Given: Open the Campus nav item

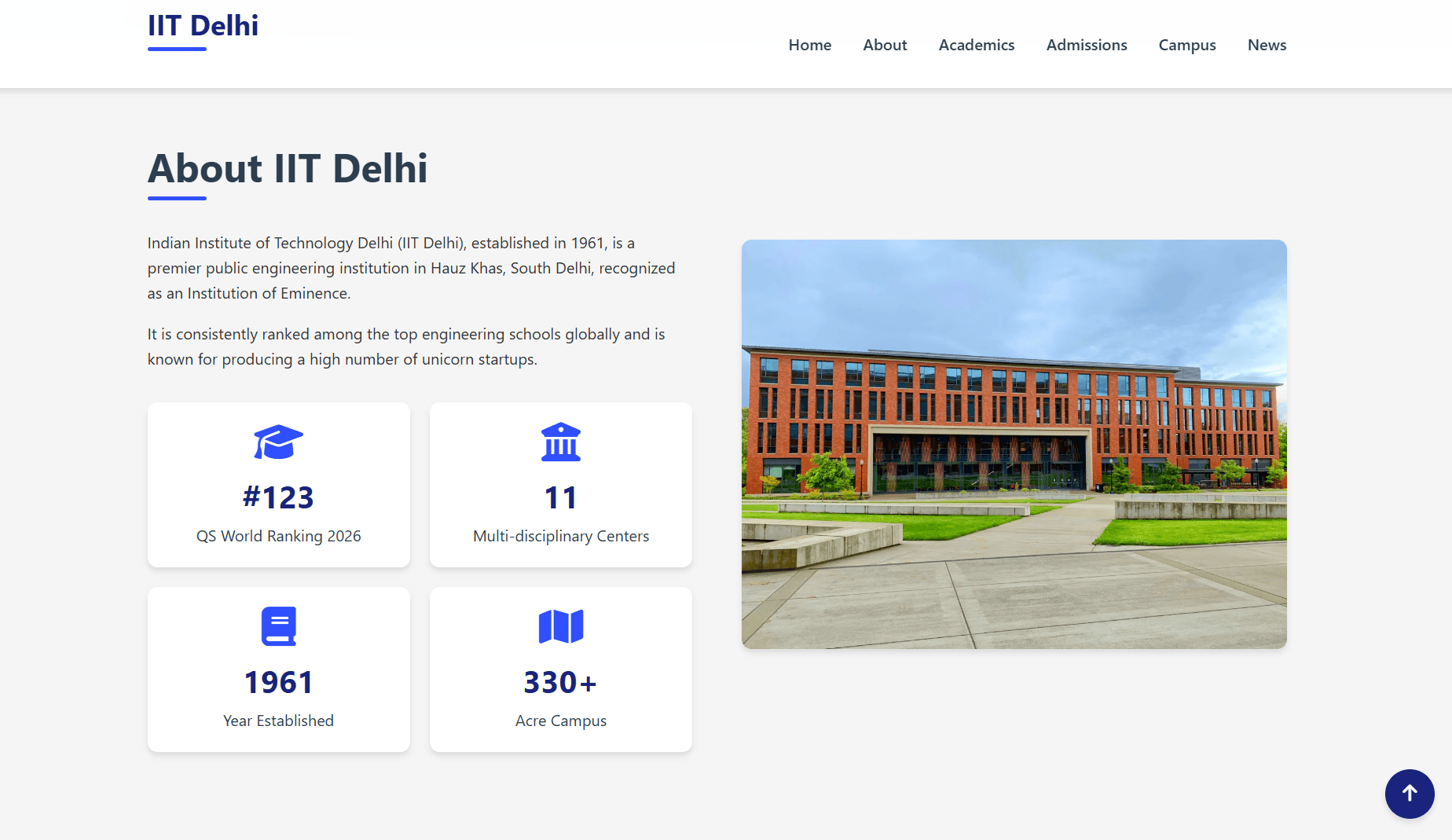Looking at the screenshot, I should coord(1187,45).
